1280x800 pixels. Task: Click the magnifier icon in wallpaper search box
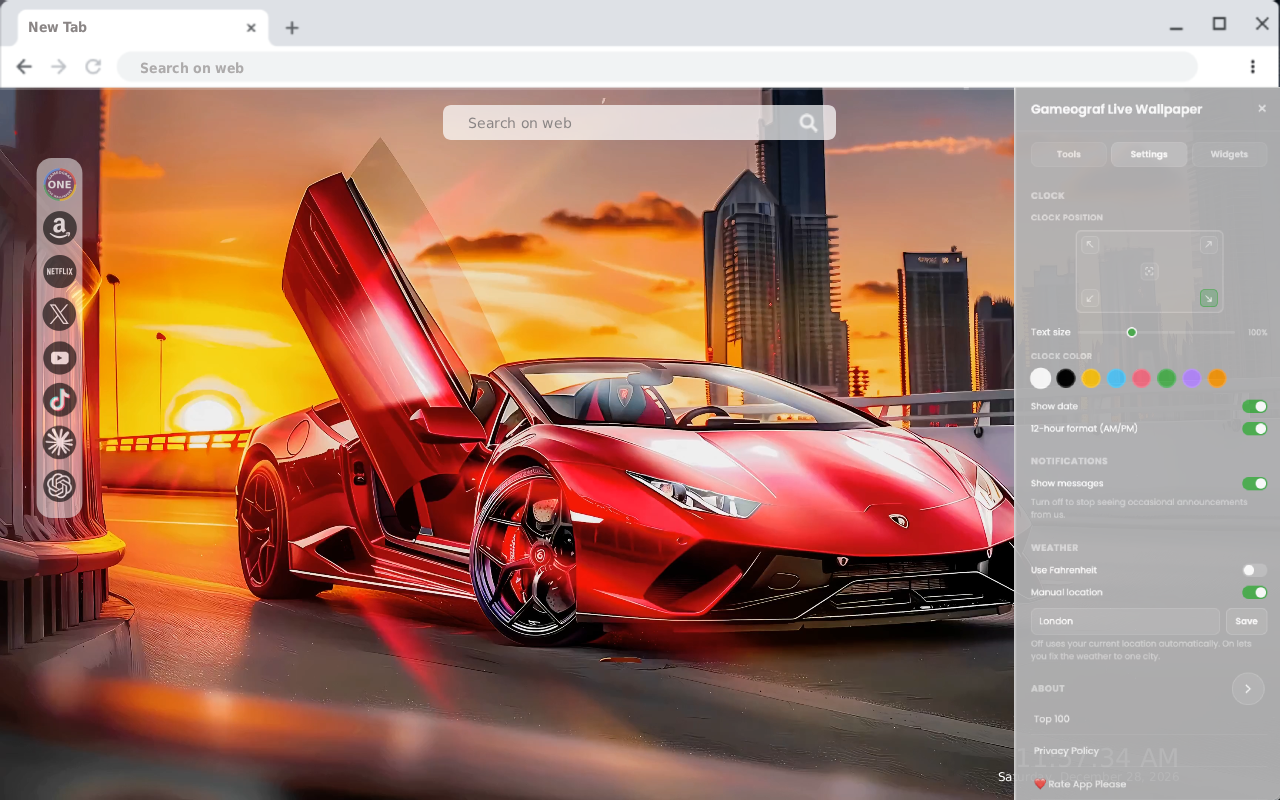[x=808, y=123]
